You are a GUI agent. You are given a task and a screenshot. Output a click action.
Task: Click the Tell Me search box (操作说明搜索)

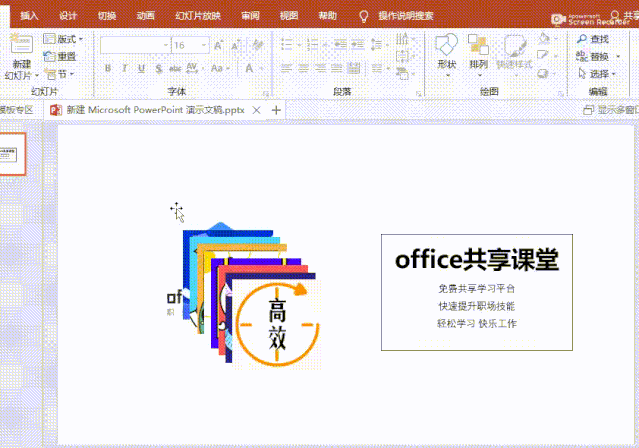click(x=405, y=16)
